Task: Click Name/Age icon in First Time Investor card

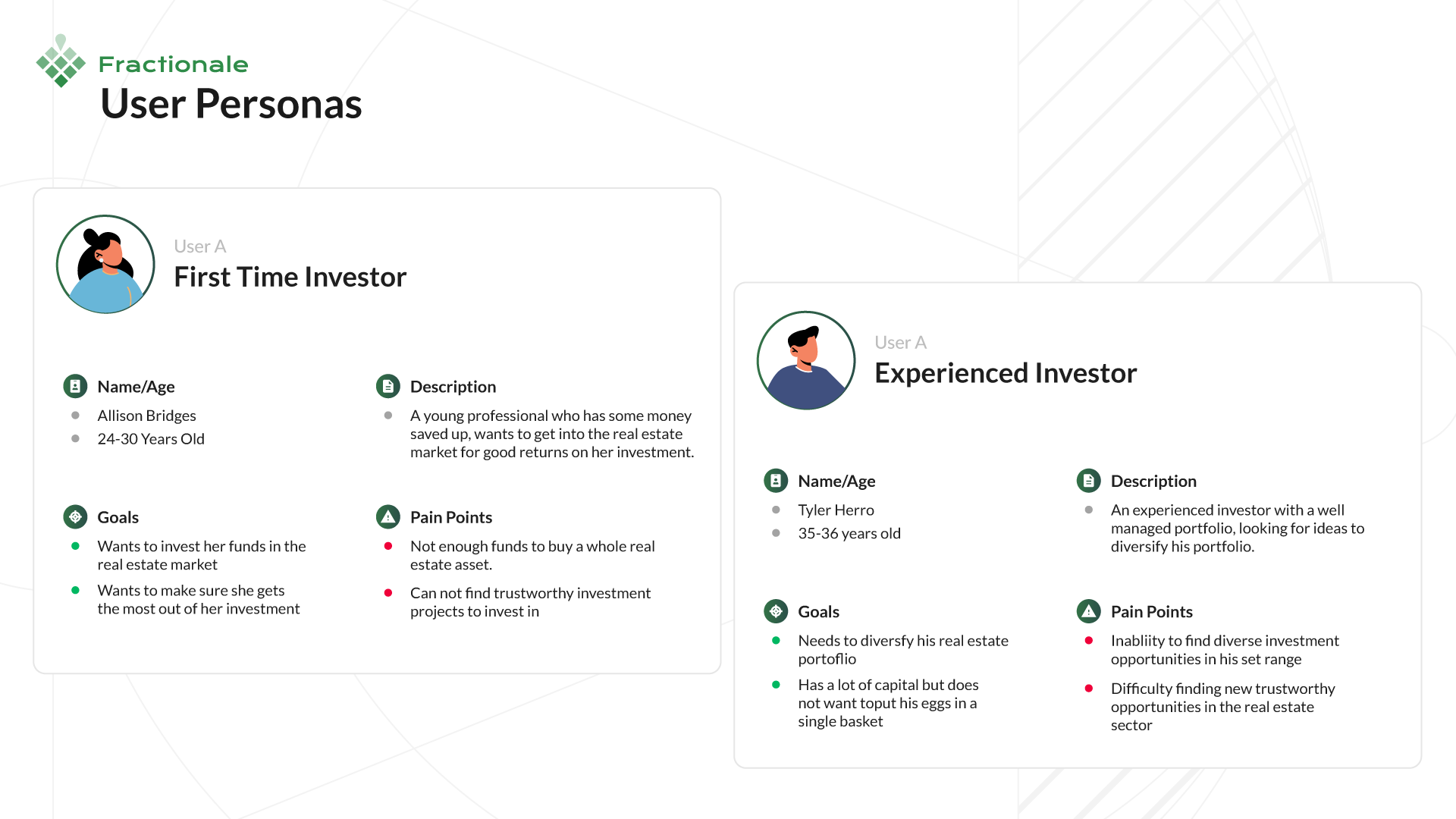Action: [x=75, y=387]
